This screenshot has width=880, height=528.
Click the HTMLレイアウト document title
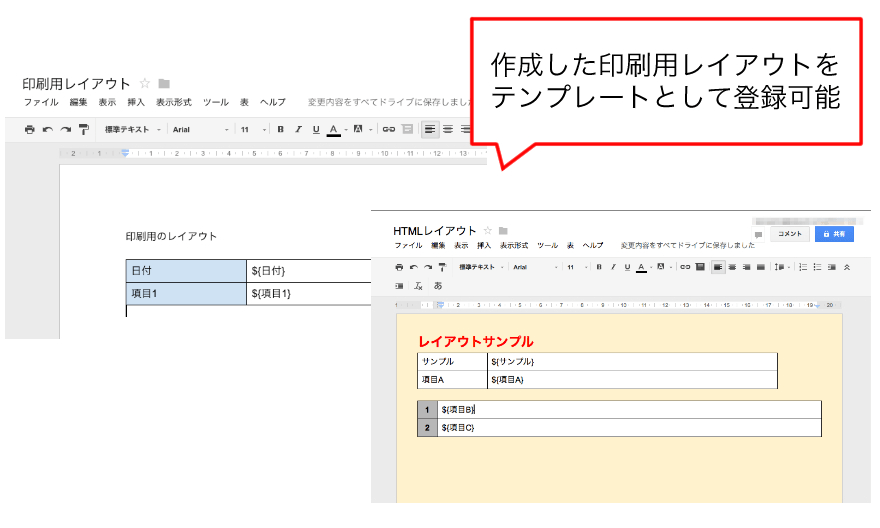[434, 231]
